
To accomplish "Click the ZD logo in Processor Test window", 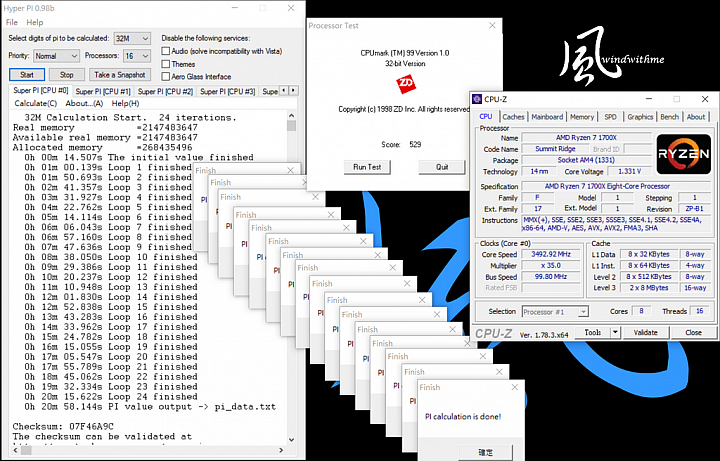I will (x=406, y=84).
